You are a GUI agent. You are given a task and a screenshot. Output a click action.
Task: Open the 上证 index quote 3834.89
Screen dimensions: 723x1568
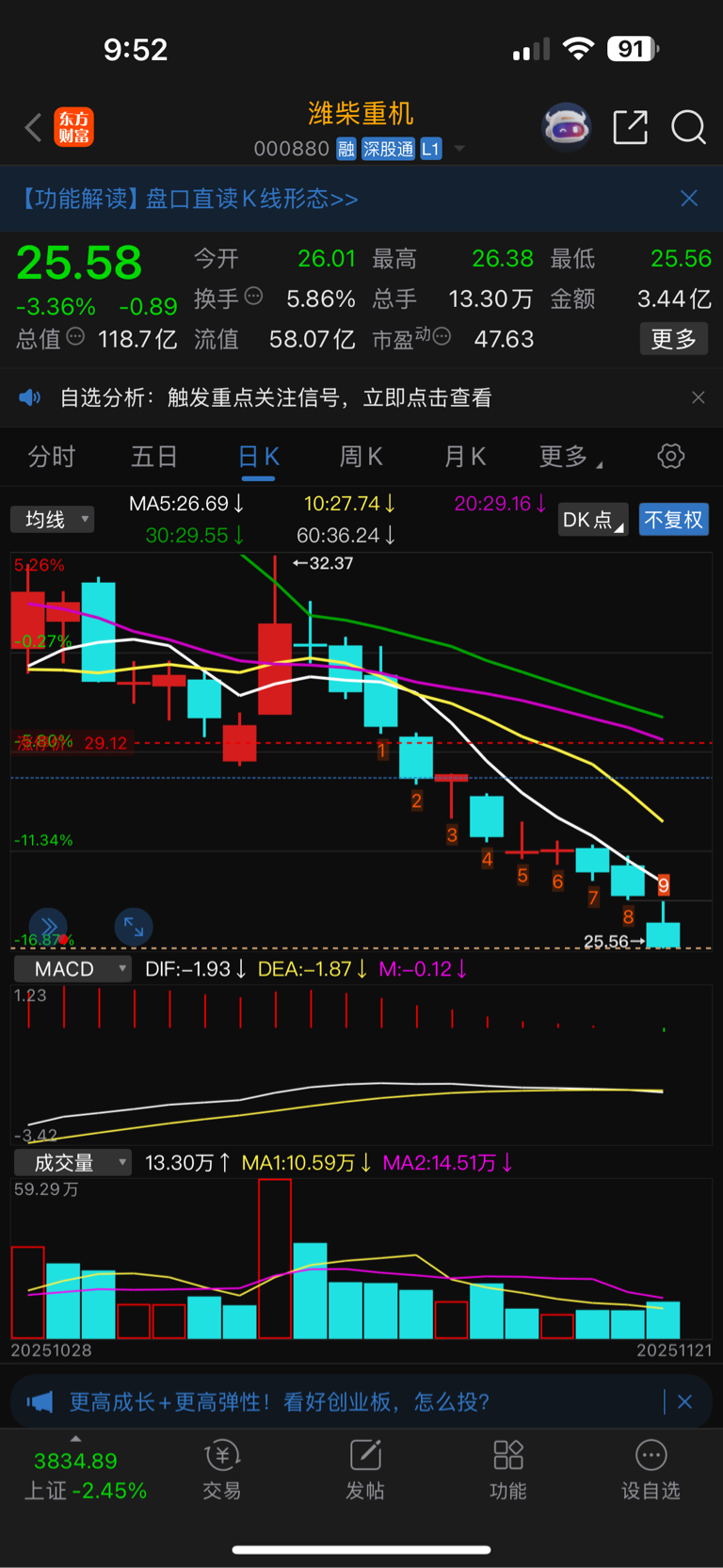coord(75,1461)
